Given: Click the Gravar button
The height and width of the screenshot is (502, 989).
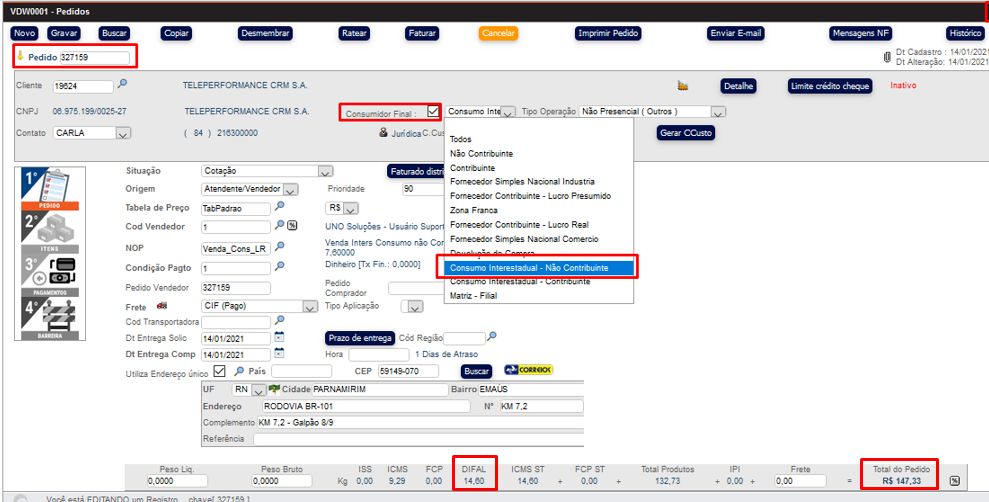Looking at the screenshot, I should [63, 33].
